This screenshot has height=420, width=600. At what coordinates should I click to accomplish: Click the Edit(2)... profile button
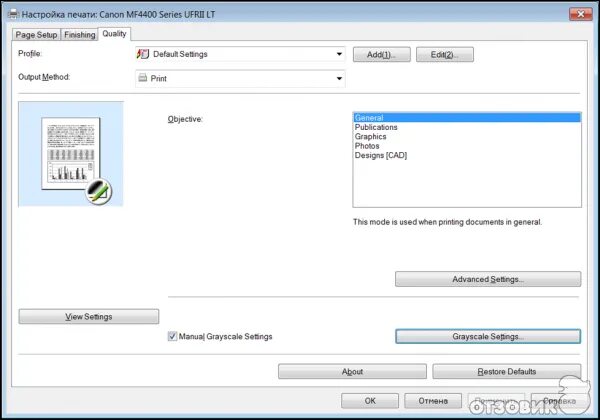[x=445, y=54]
